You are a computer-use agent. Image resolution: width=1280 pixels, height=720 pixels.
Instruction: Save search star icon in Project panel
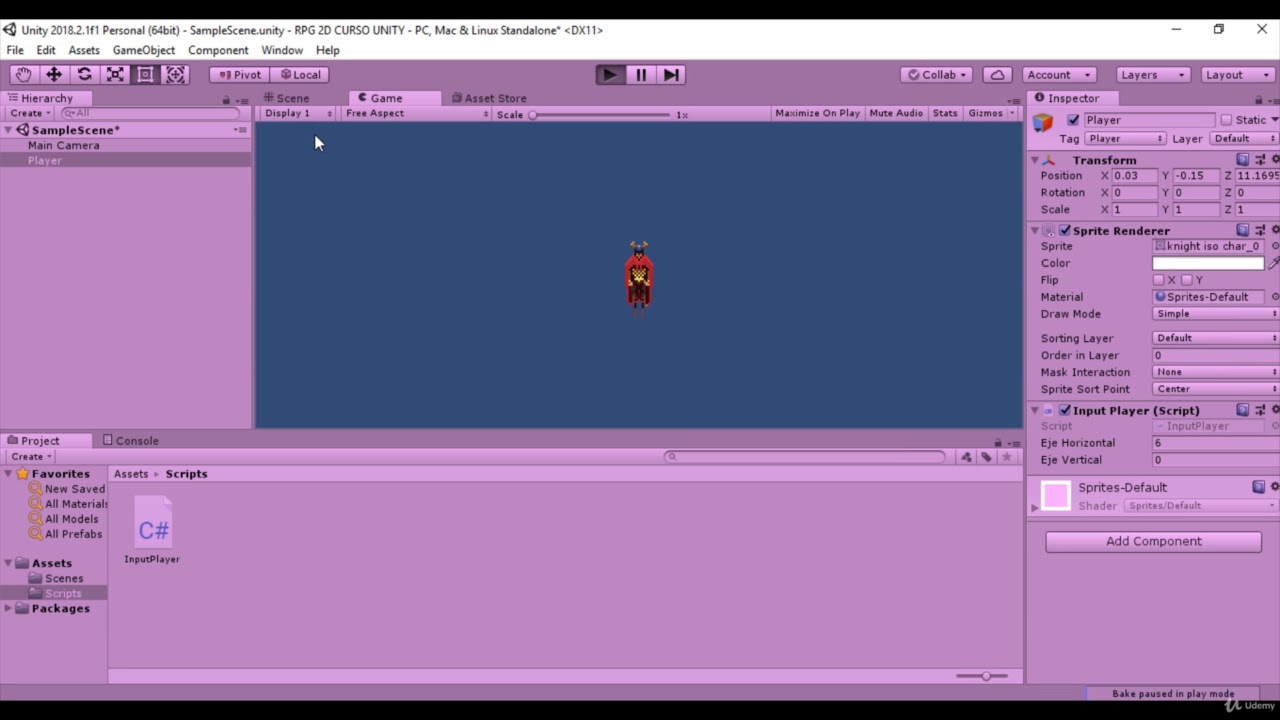pos(1007,457)
